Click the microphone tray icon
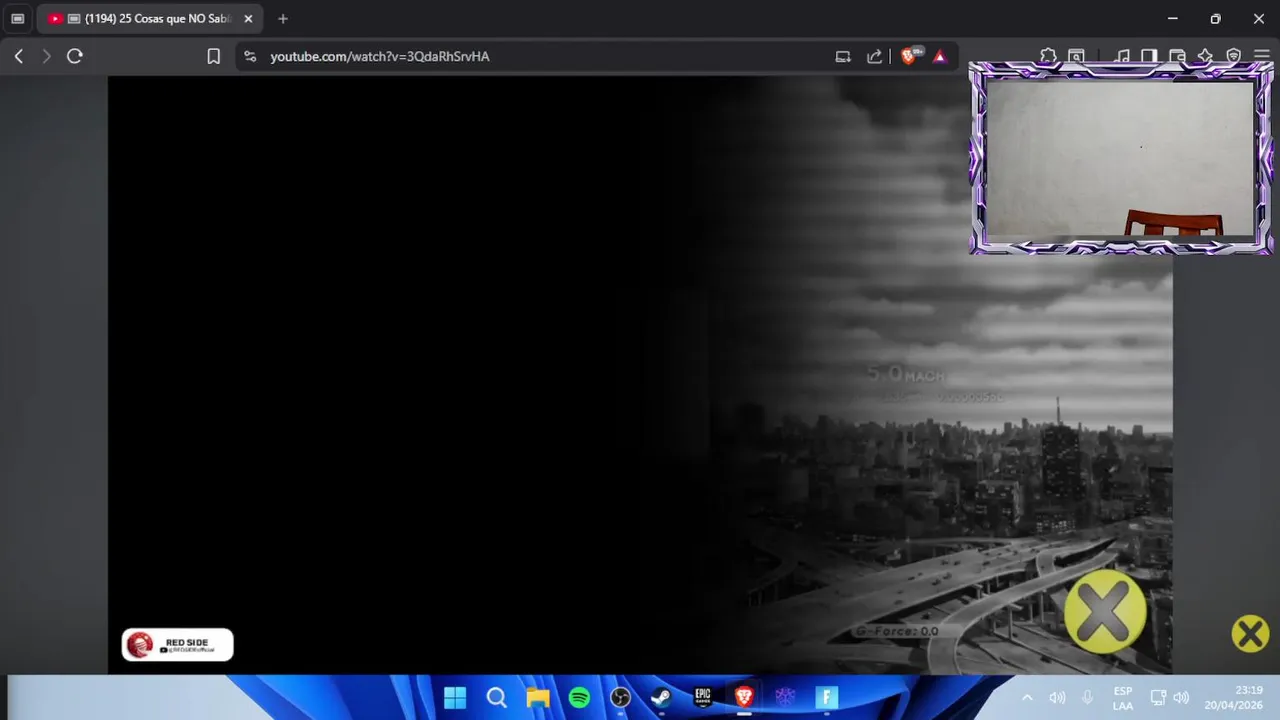 tap(1088, 698)
